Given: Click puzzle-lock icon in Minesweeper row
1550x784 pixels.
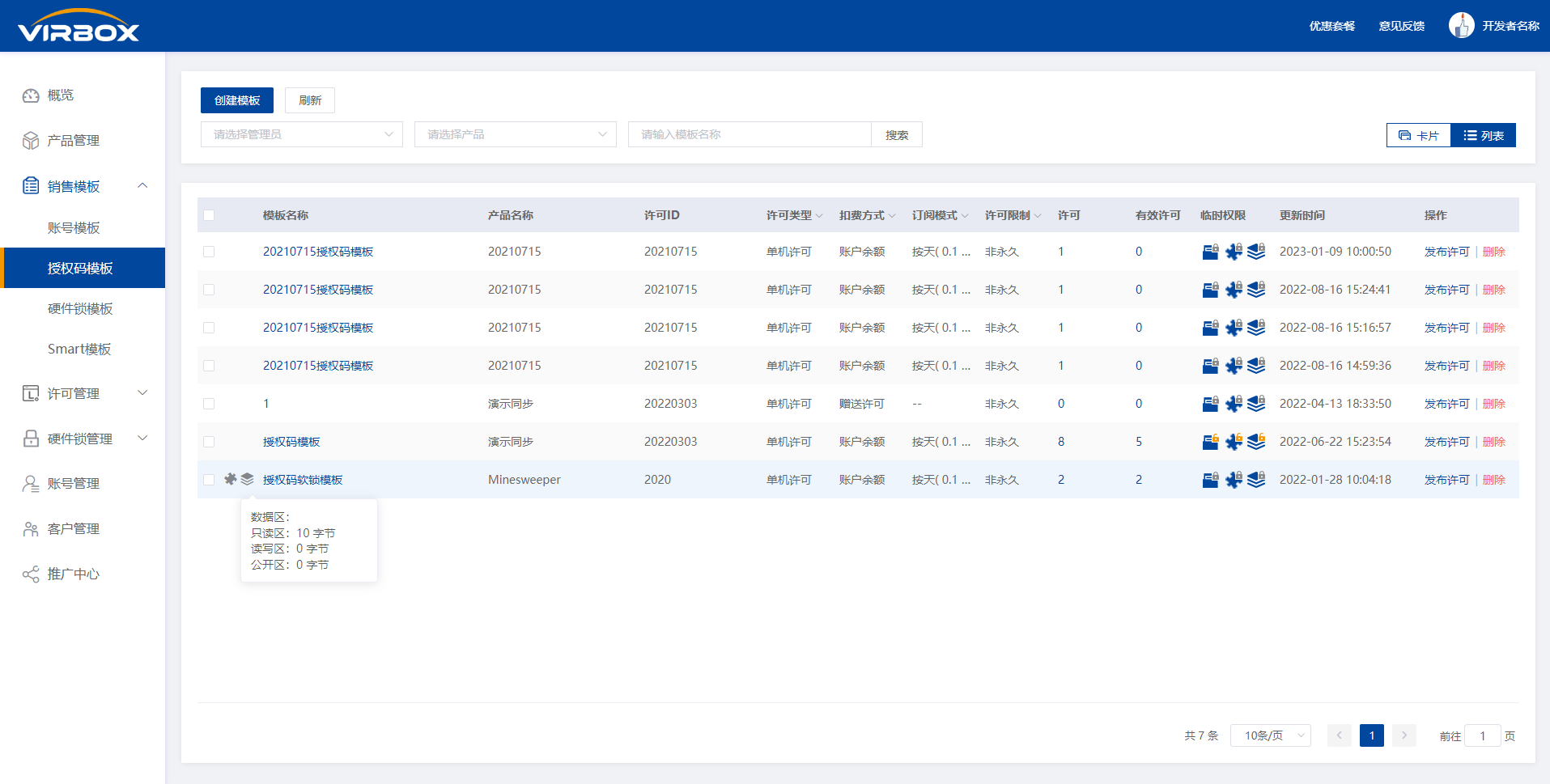Looking at the screenshot, I should [1234, 480].
